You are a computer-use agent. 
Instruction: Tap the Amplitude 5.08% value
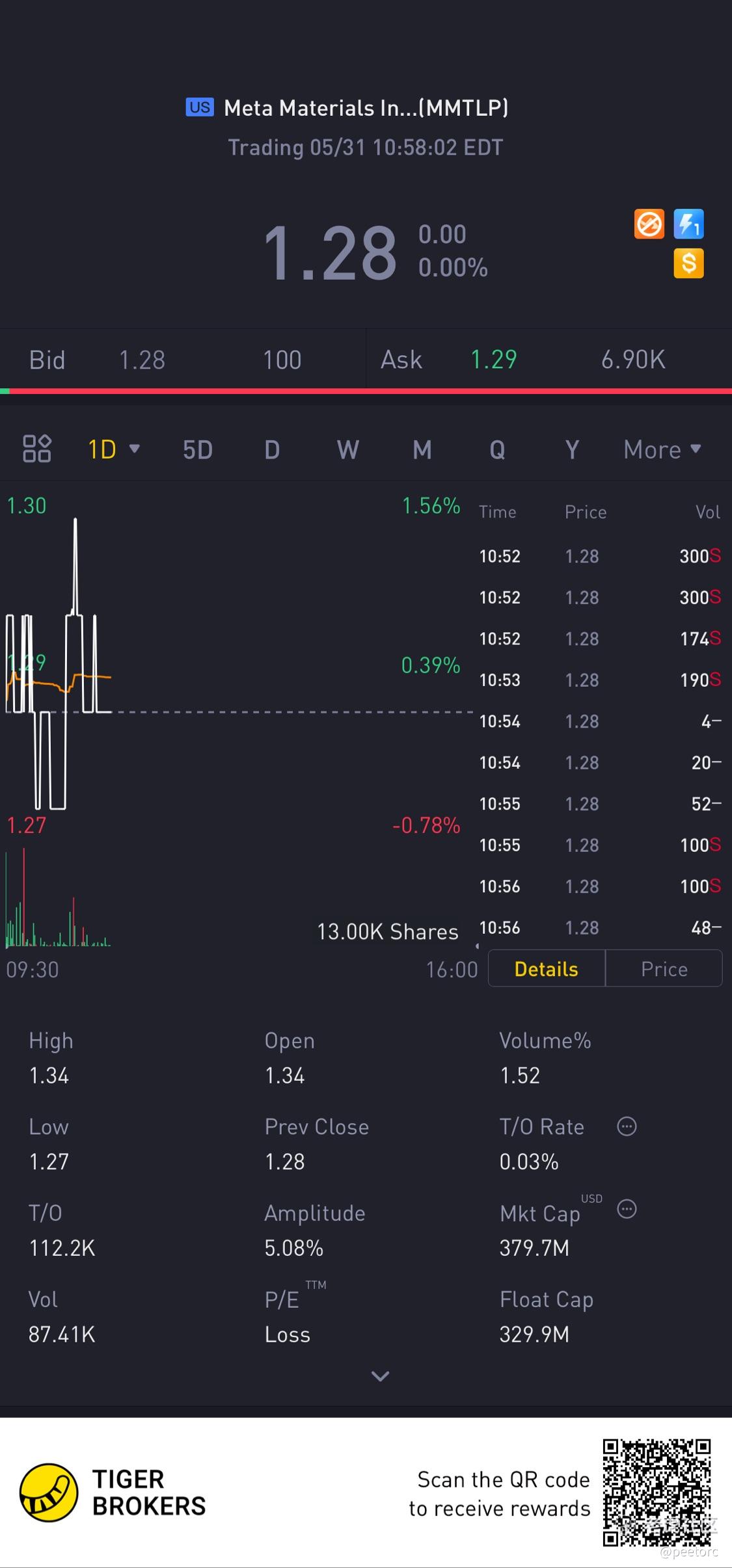[294, 1248]
